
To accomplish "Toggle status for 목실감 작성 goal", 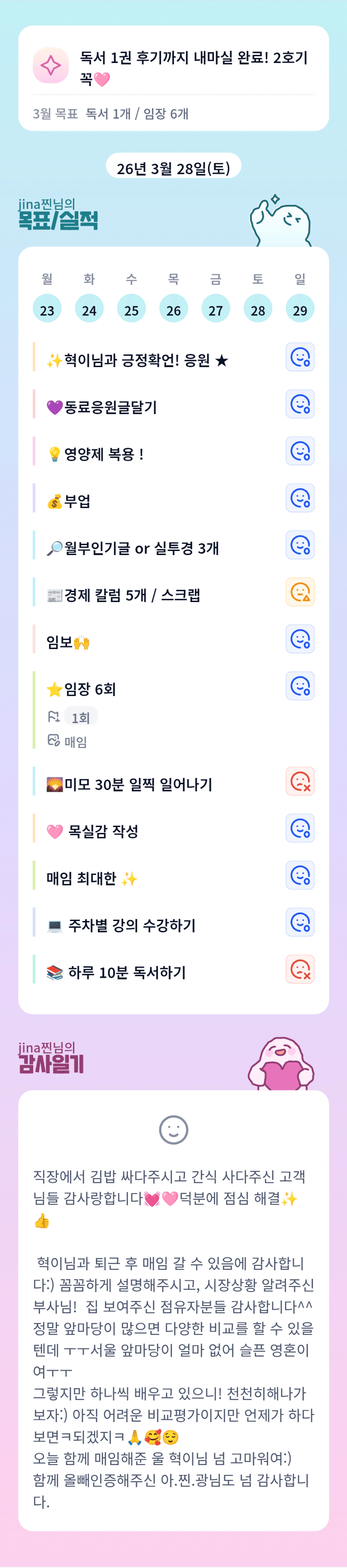I will click(300, 828).
